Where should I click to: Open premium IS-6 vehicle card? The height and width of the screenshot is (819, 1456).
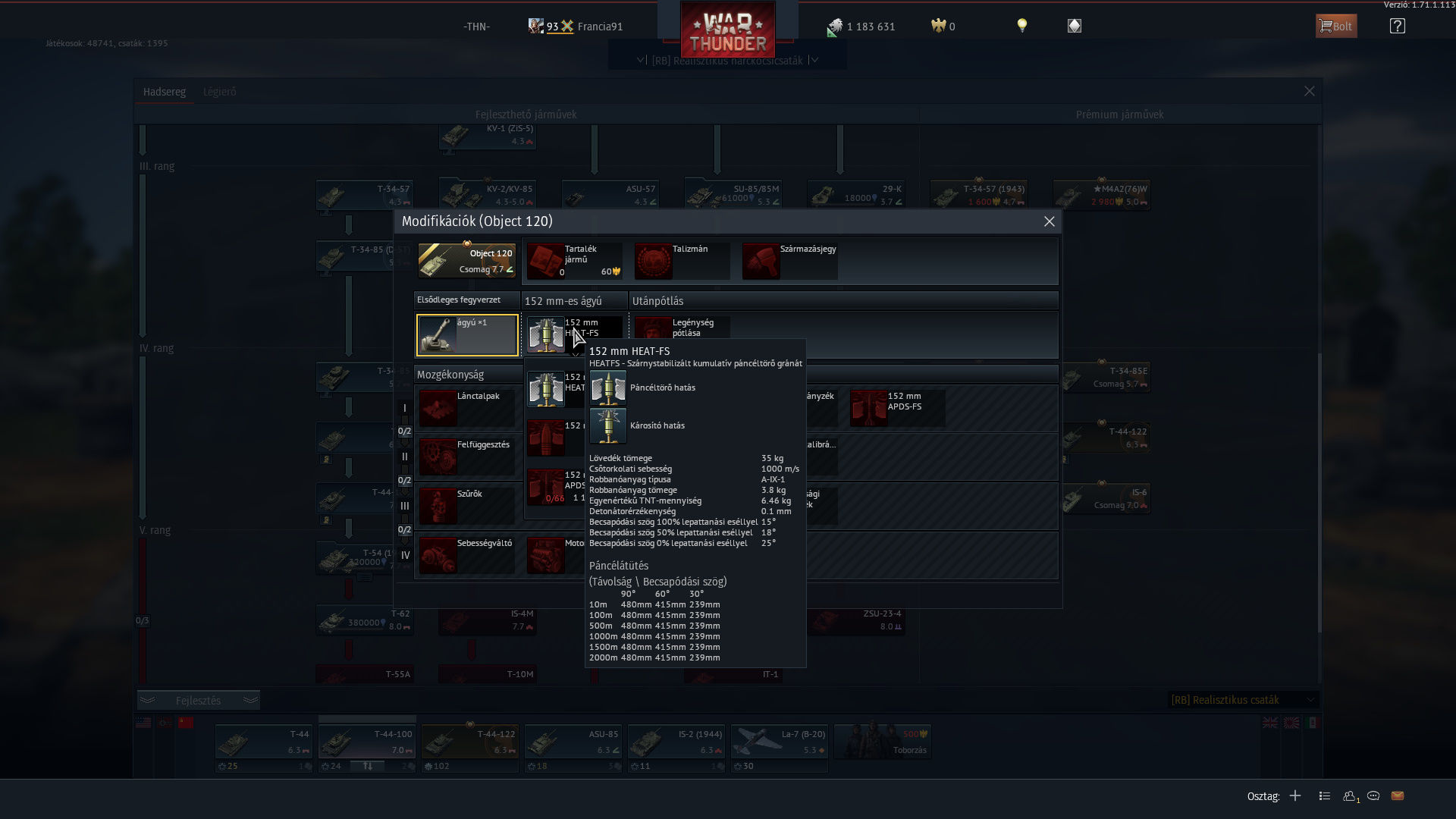(1105, 499)
